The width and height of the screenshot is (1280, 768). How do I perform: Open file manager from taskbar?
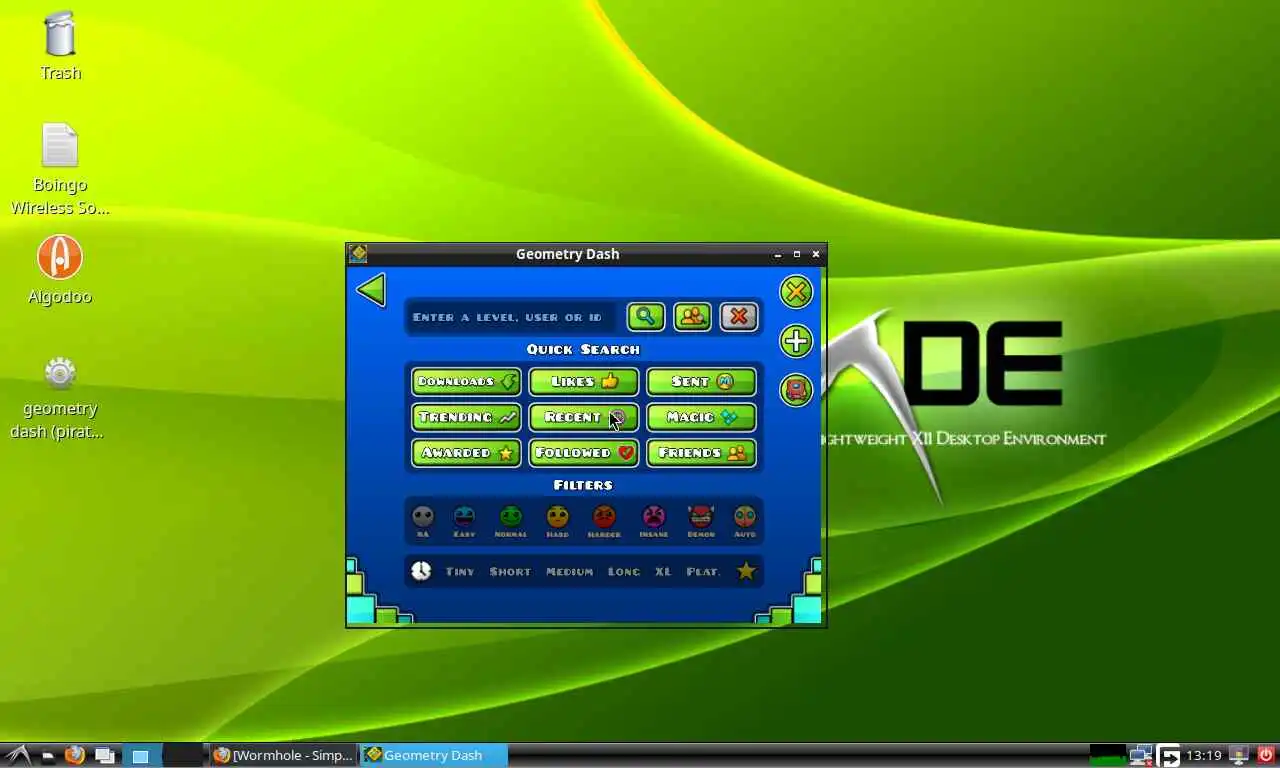click(47, 756)
